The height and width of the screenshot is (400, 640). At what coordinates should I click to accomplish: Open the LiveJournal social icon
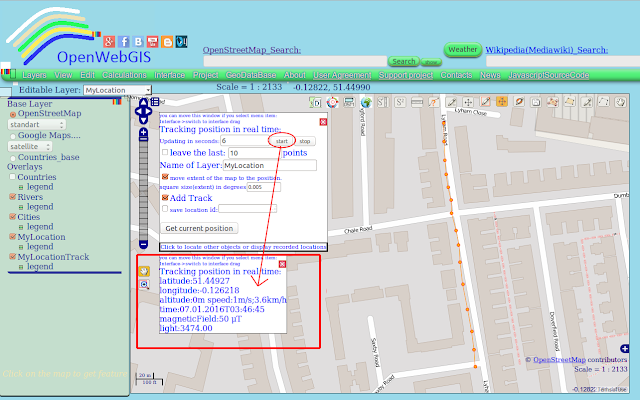pyautogui.click(x=182, y=42)
